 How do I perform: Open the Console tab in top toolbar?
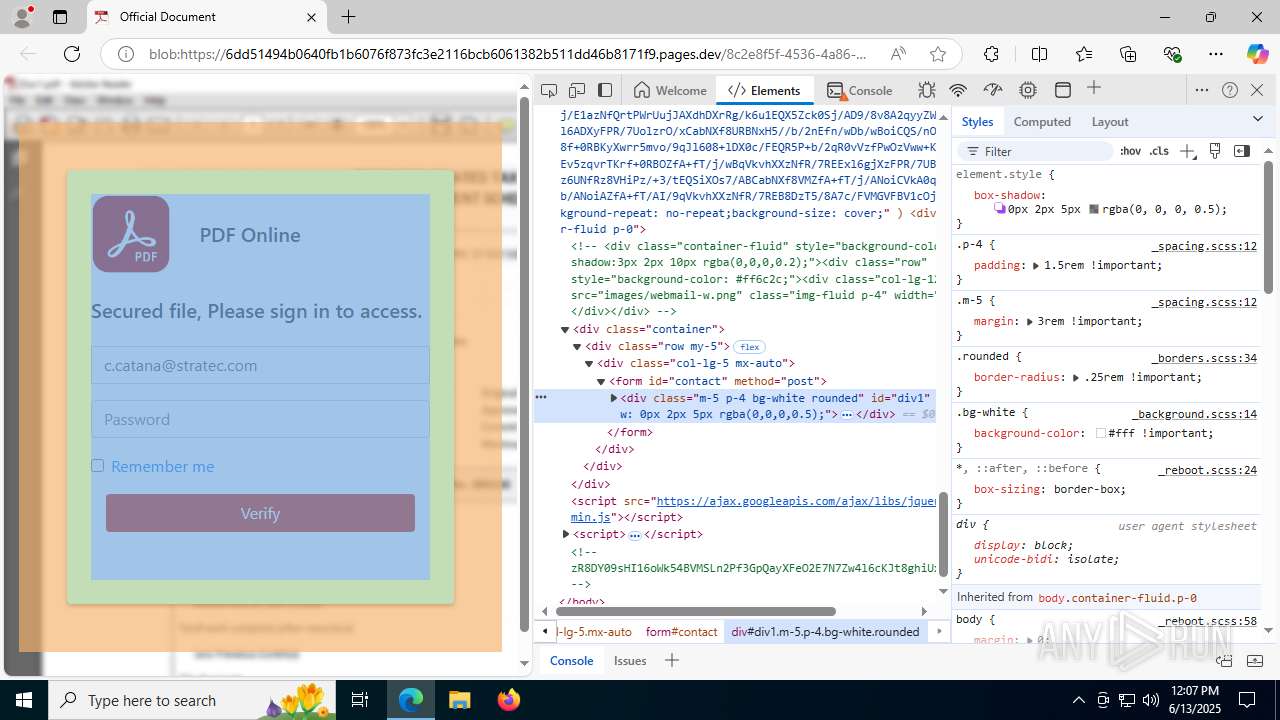pyautogui.click(x=859, y=90)
